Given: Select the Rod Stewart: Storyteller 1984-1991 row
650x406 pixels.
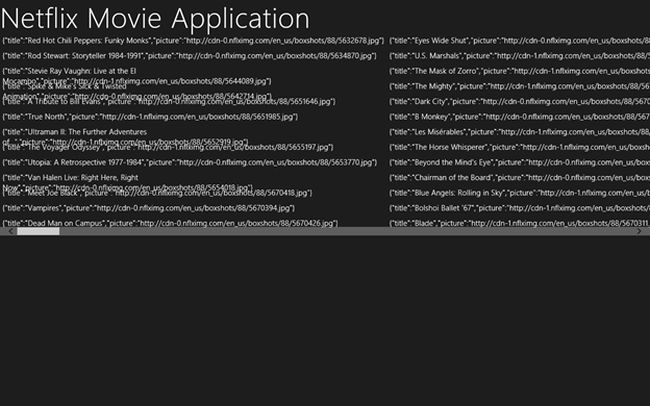Looking at the screenshot, I should (189, 56).
